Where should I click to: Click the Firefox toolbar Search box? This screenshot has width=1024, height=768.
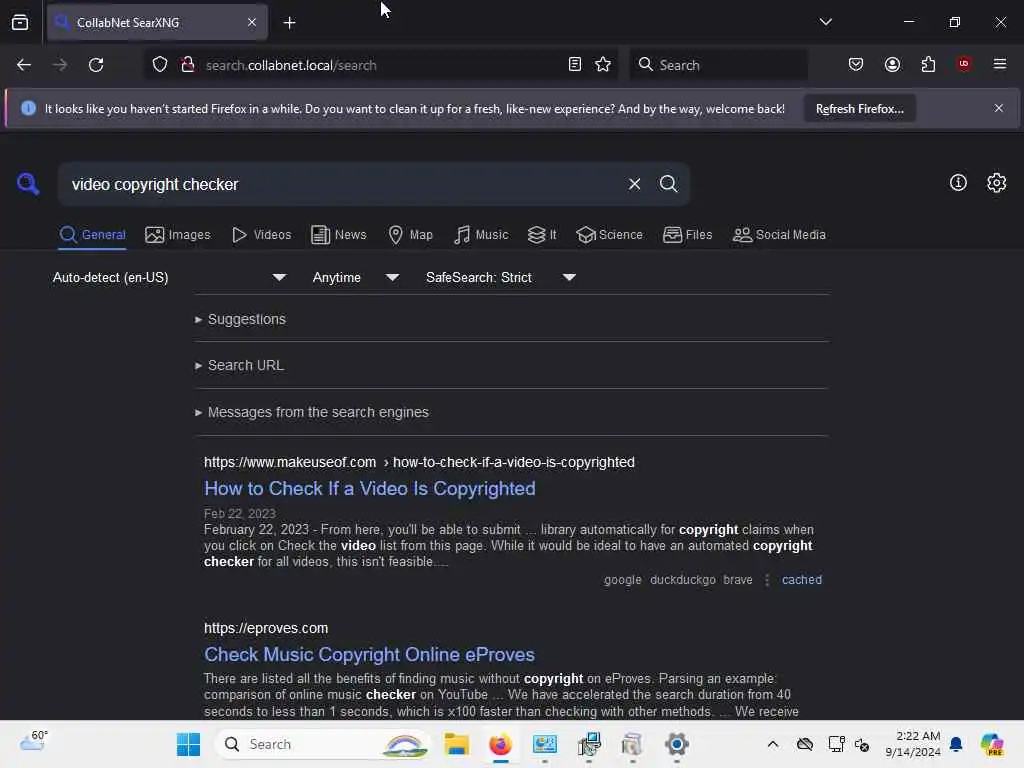[x=718, y=65]
